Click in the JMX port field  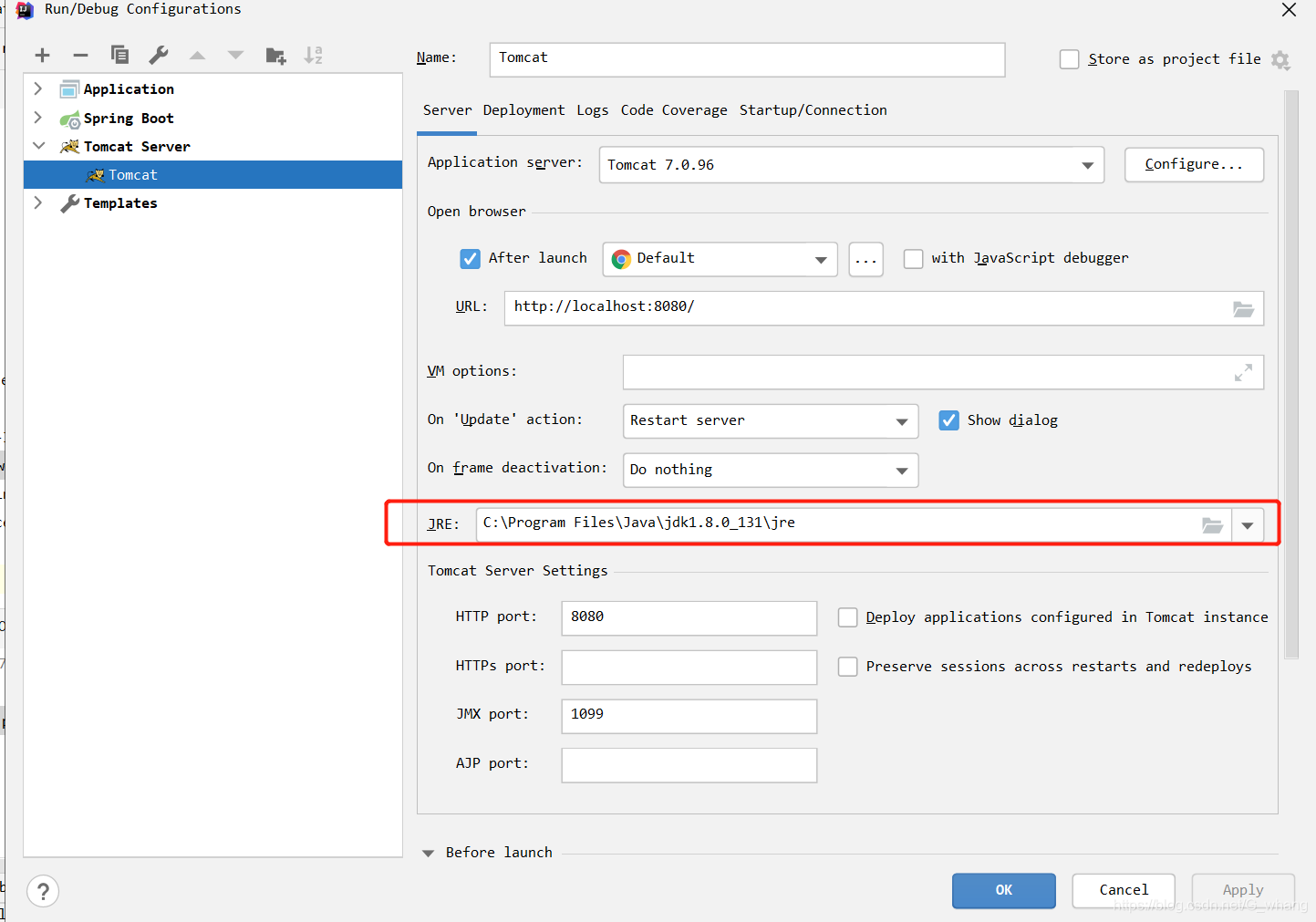pyautogui.click(x=689, y=717)
